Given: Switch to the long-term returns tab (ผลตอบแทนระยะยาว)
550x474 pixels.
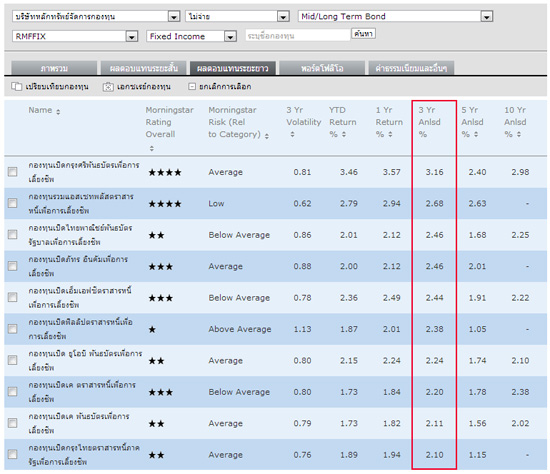Looking at the screenshot, I should pos(233,68).
